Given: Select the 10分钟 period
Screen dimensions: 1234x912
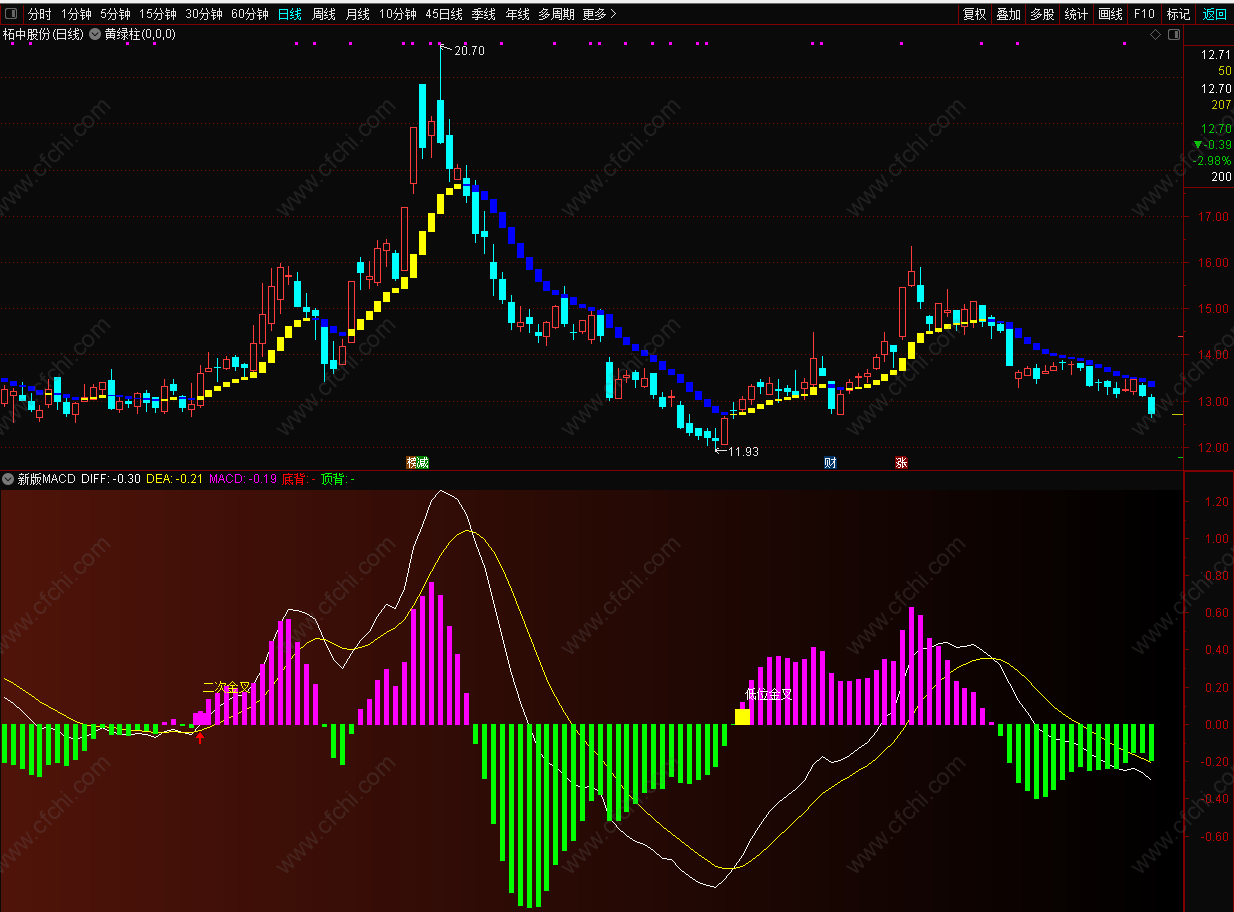Looking at the screenshot, I should (x=398, y=14).
